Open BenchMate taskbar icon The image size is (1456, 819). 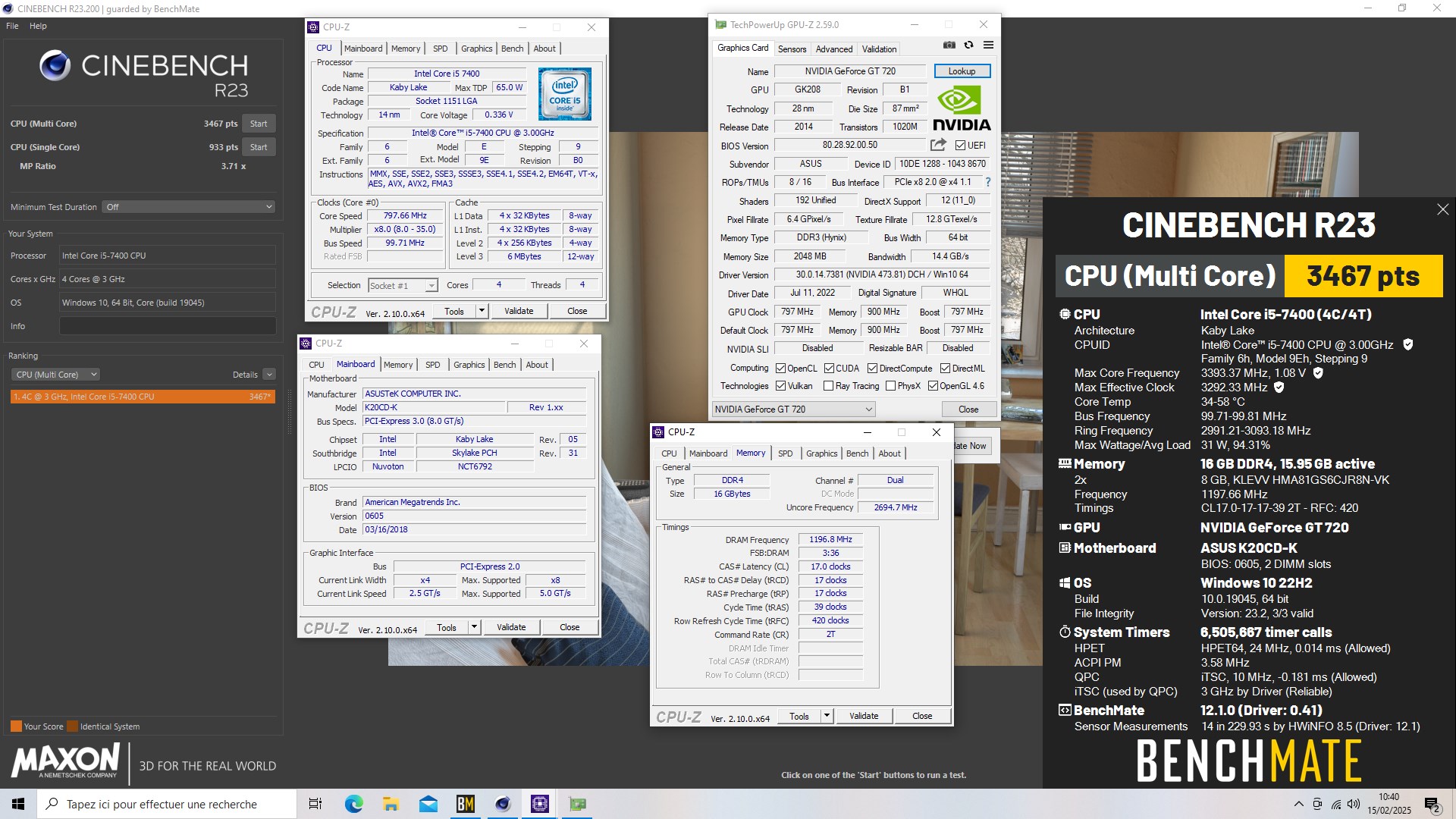[465, 804]
